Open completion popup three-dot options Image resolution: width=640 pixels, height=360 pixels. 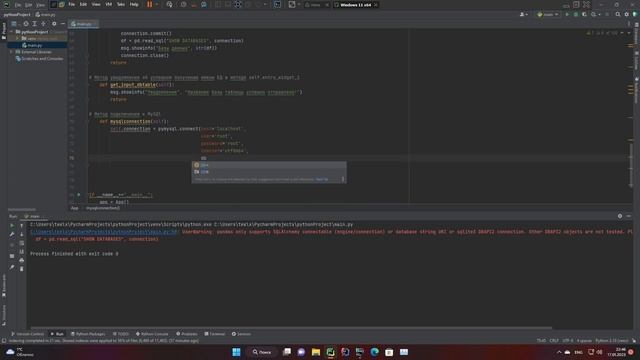click(x=343, y=179)
